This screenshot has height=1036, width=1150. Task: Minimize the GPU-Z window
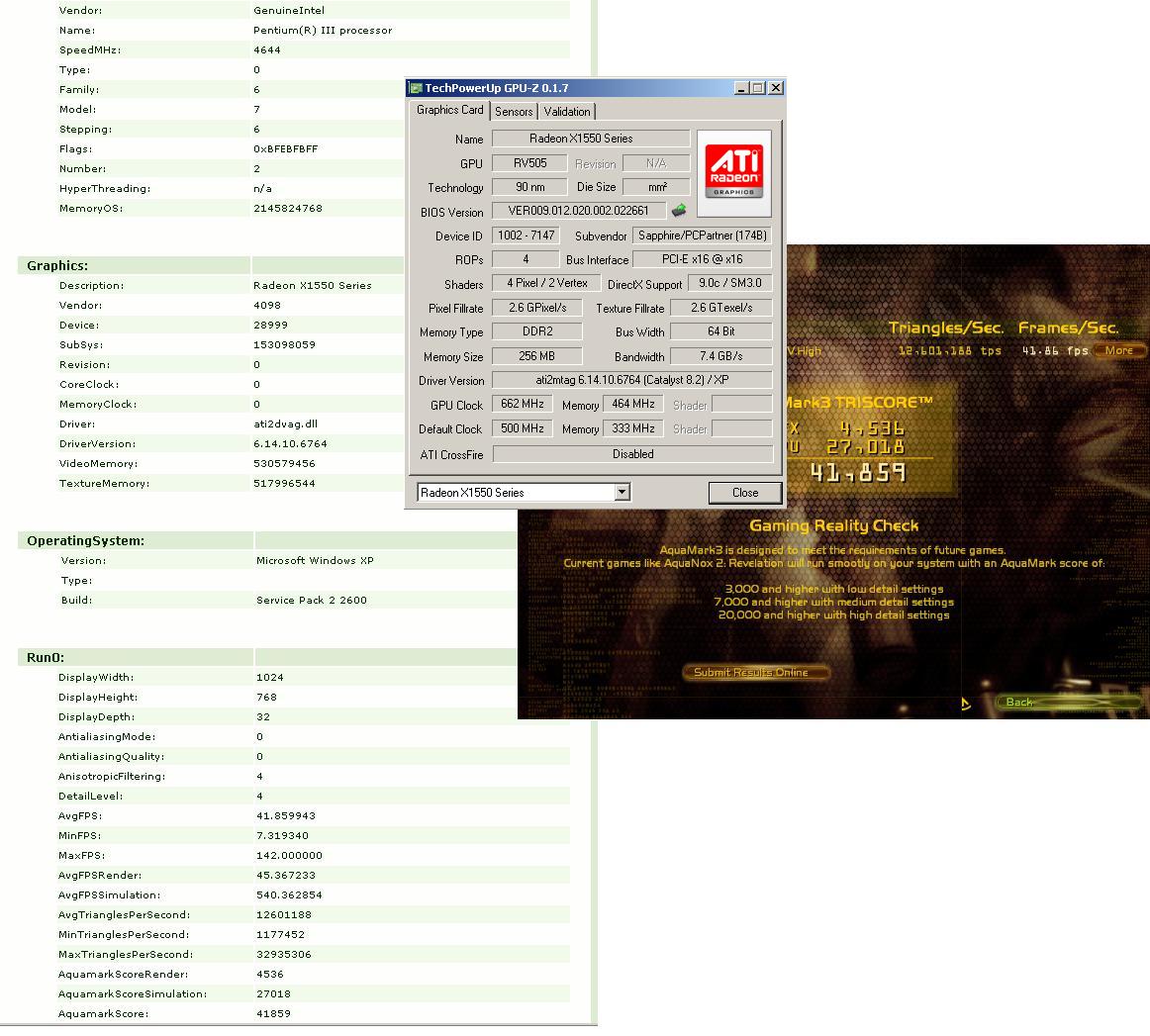741,88
